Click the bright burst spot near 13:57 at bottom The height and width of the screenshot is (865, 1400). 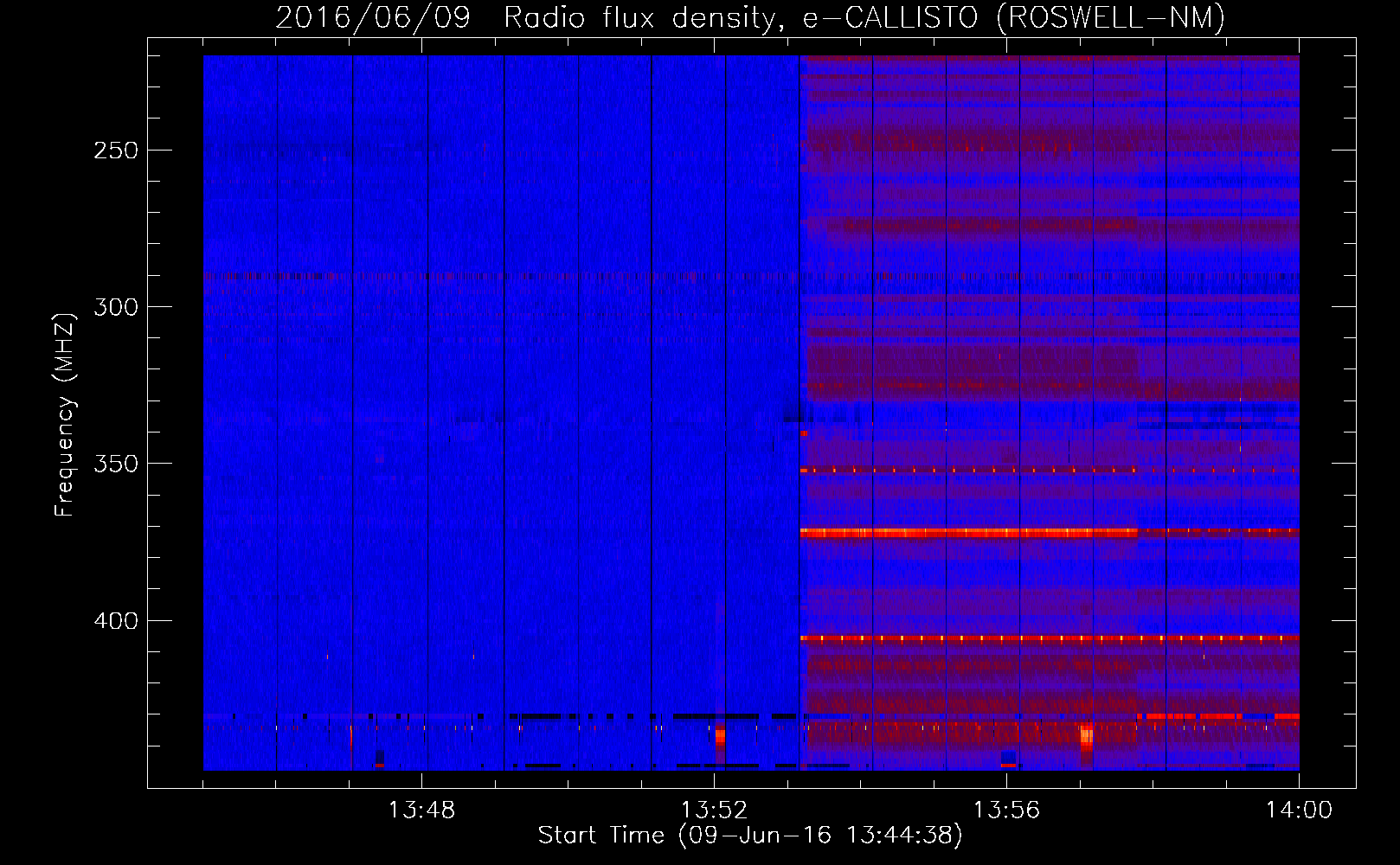coord(1087,738)
